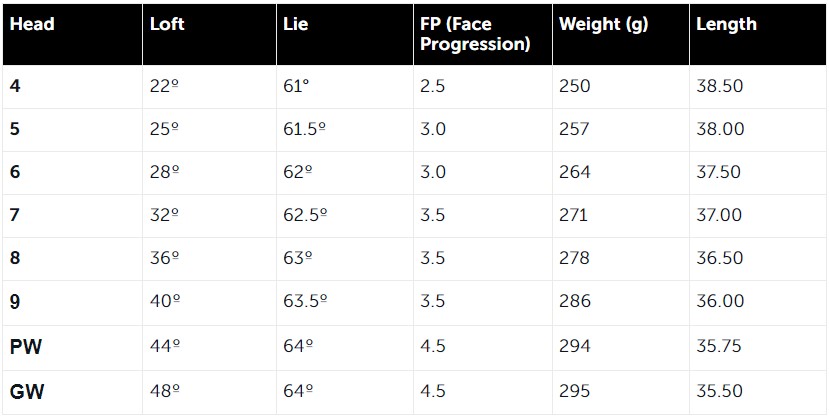Viewport: 829px width, 418px height.
Task: Click the 32º loft value
Action: coord(164,215)
